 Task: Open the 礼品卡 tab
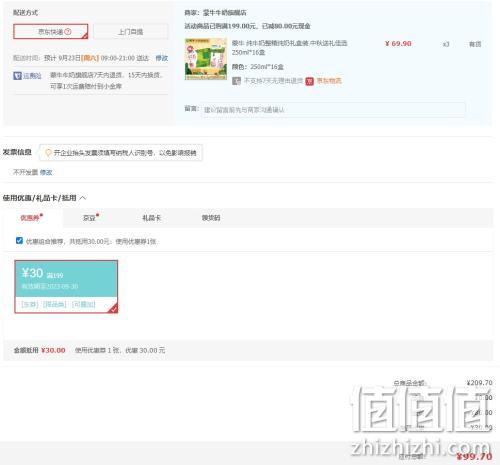click(151, 218)
